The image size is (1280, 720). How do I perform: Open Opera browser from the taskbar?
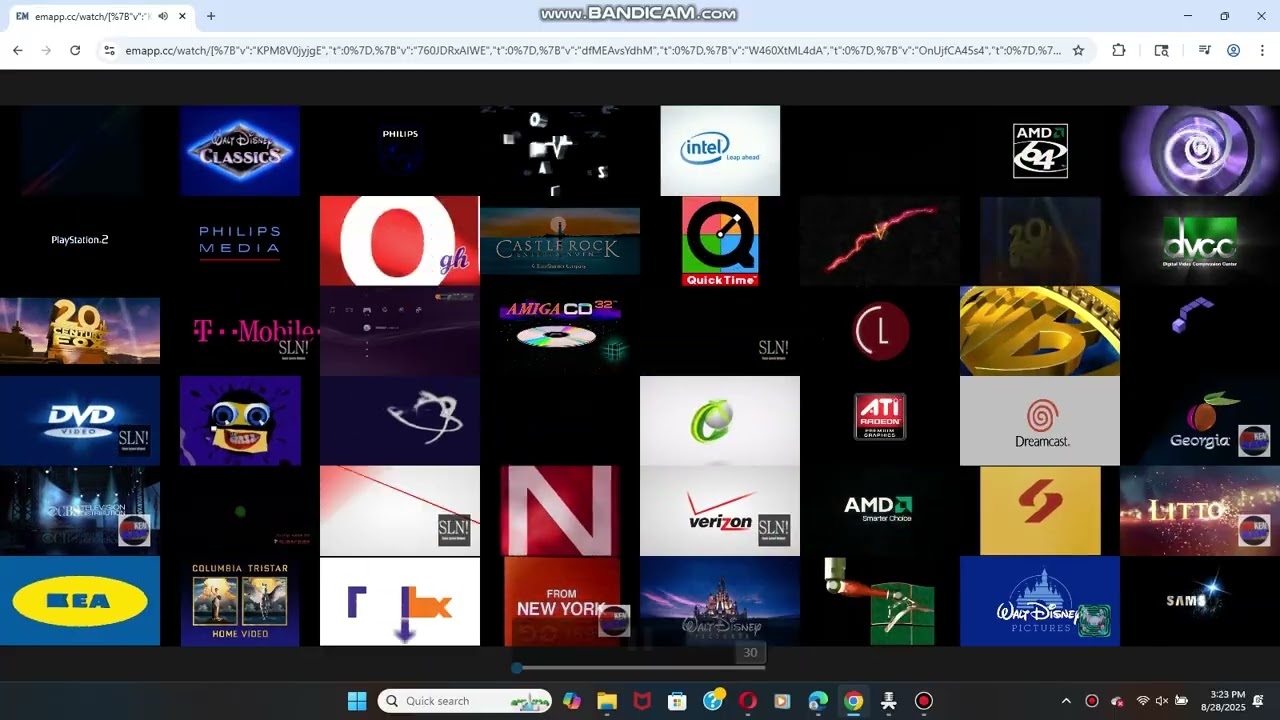pyautogui.click(x=747, y=701)
